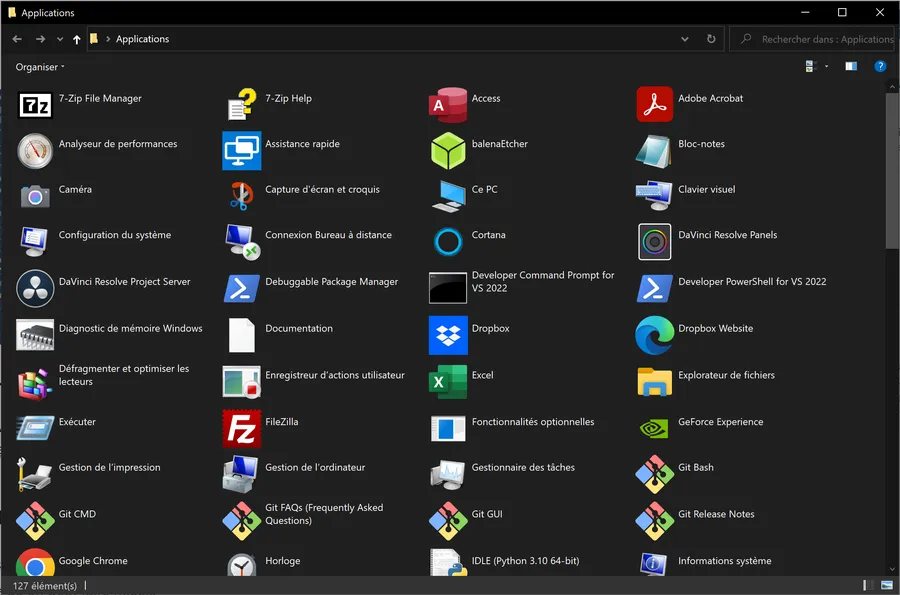This screenshot has height=595, width=900.
Task: Open the Debuggable Package Manager icon
Action: pos(242,289)
